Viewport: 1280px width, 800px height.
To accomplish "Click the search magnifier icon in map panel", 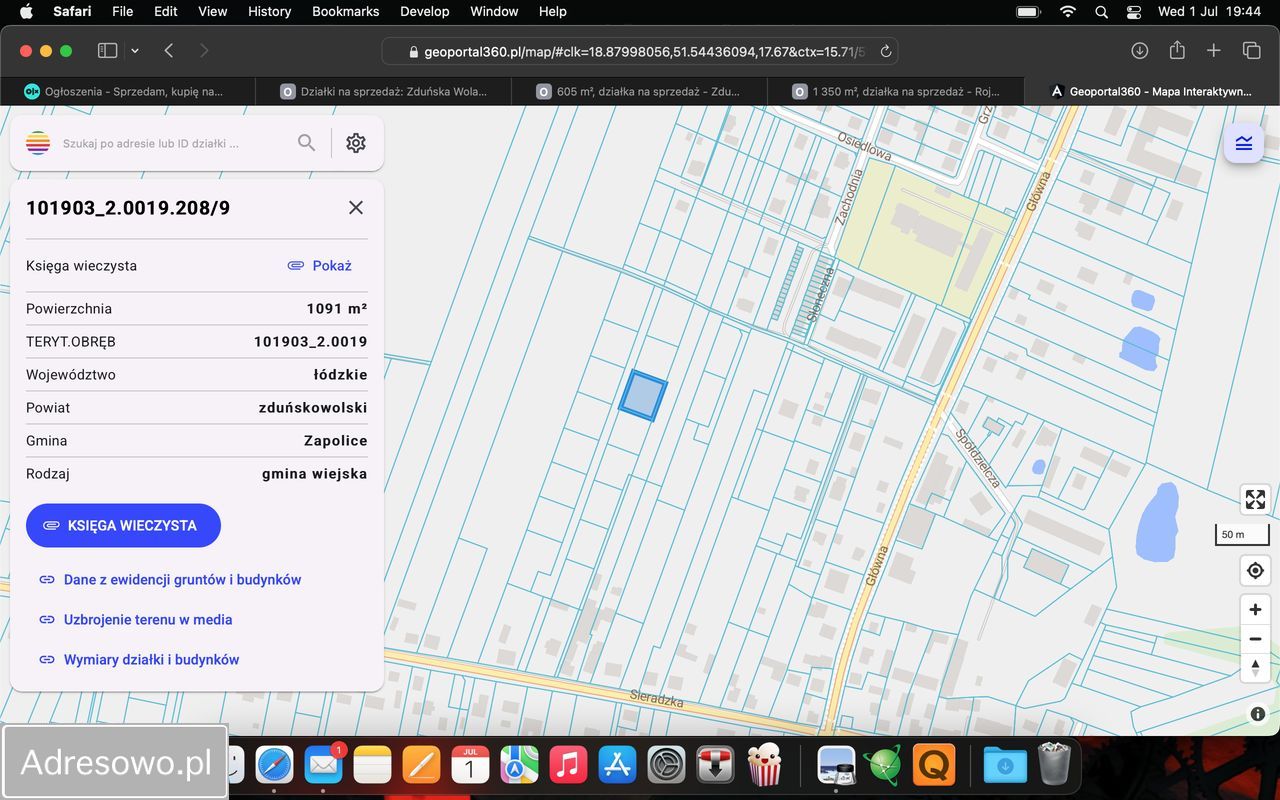I will (306, 143).
